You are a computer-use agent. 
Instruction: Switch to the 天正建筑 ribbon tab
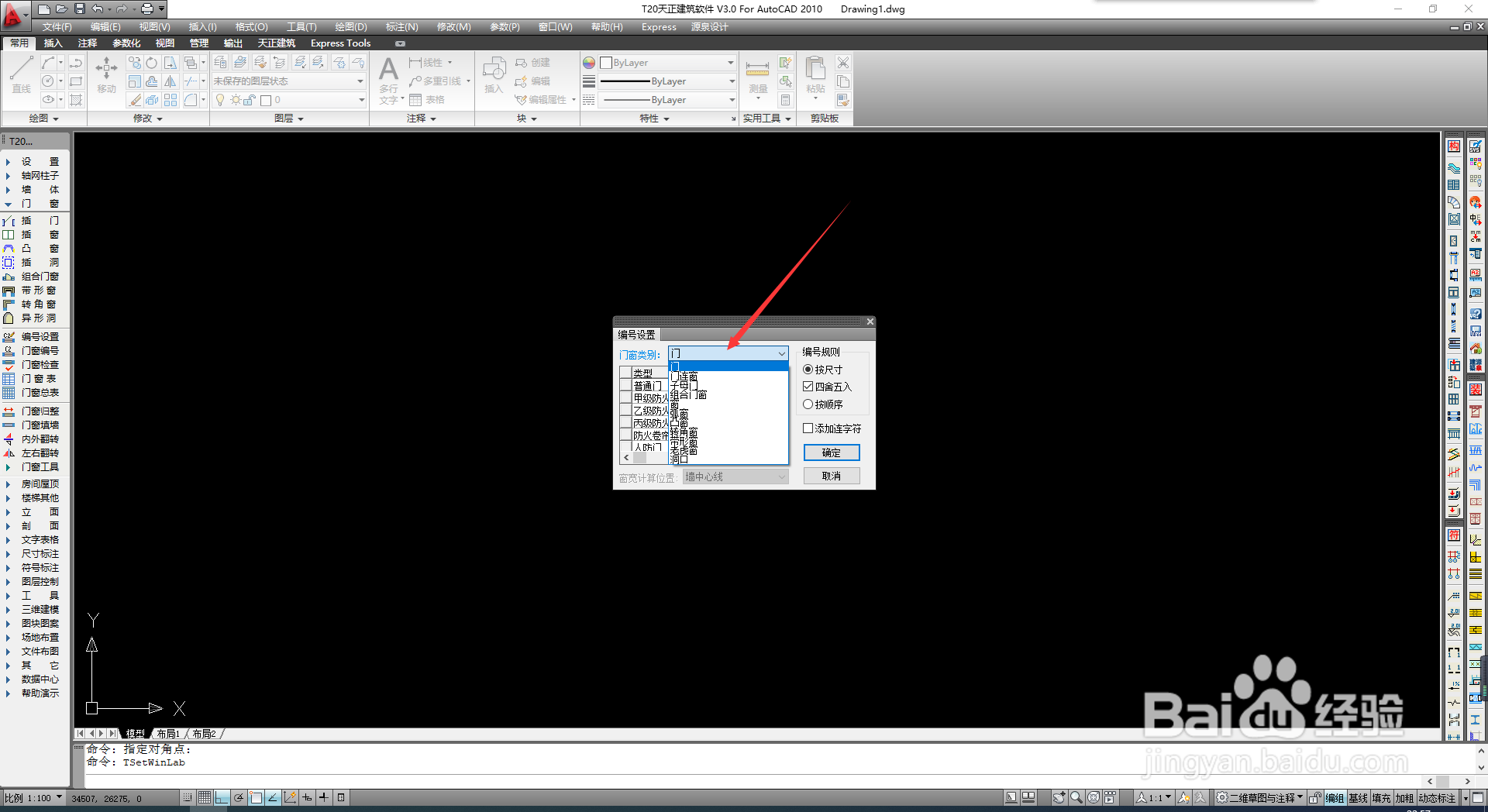pyautogui.click(x=276, y=43)
